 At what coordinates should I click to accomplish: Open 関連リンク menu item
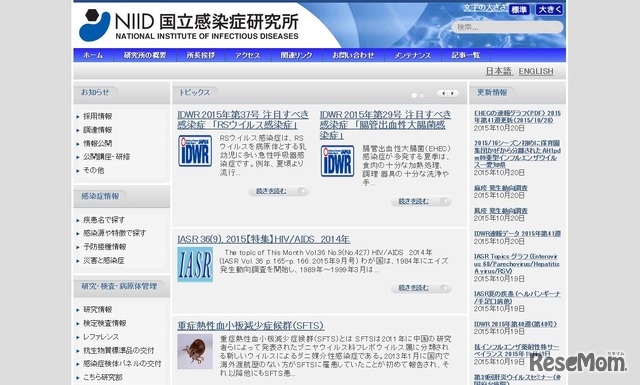coord(296,55)
